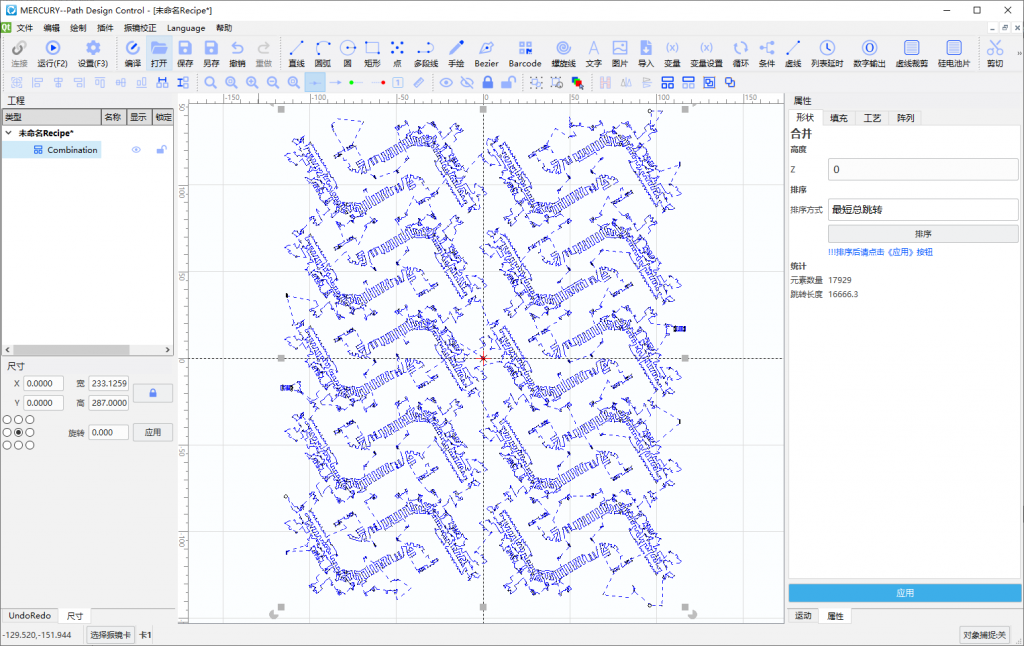Click the 对象捕捉:关 status button
The image size is (1024, 646).
(x=985, y=635)
